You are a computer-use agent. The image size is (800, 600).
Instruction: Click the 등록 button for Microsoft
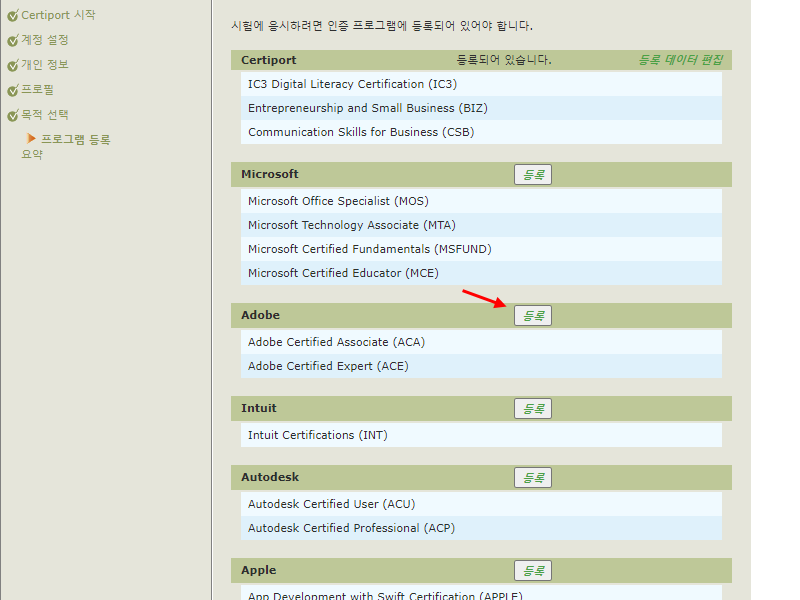(533, 174)
